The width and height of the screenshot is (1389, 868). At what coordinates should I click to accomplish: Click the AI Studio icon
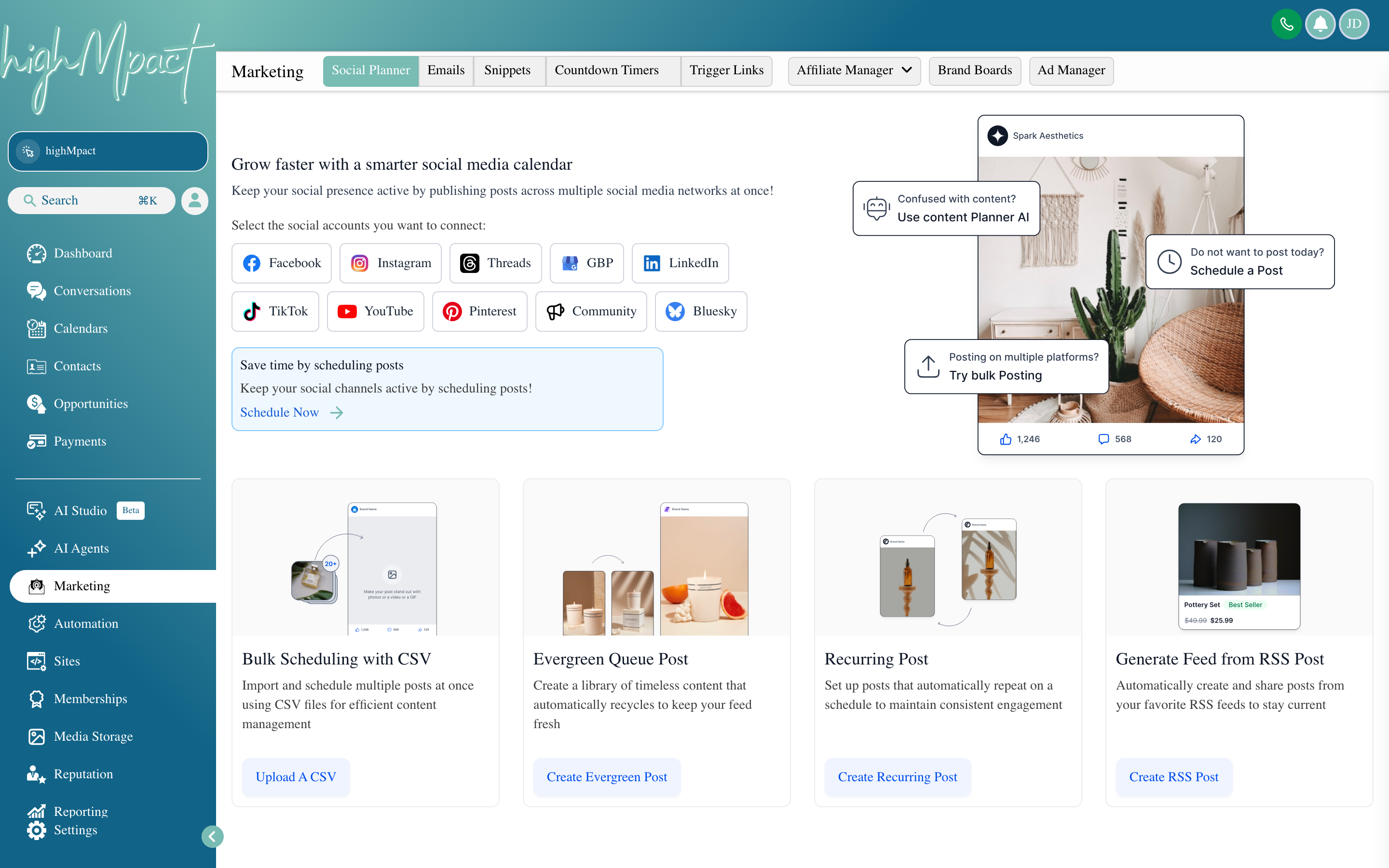coord(36,510)
